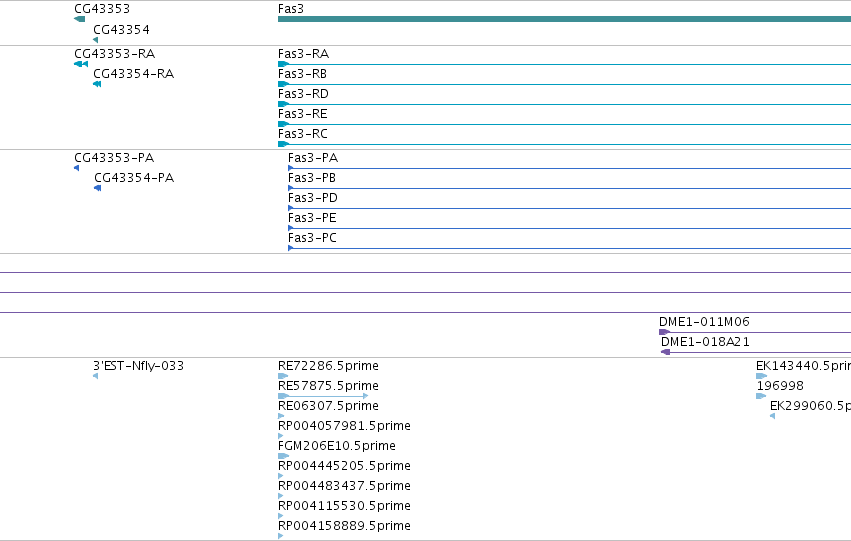Select the RP004445205.5prime EST label
Viewport: 851px width, 541px height.
[x=344, y=466]
